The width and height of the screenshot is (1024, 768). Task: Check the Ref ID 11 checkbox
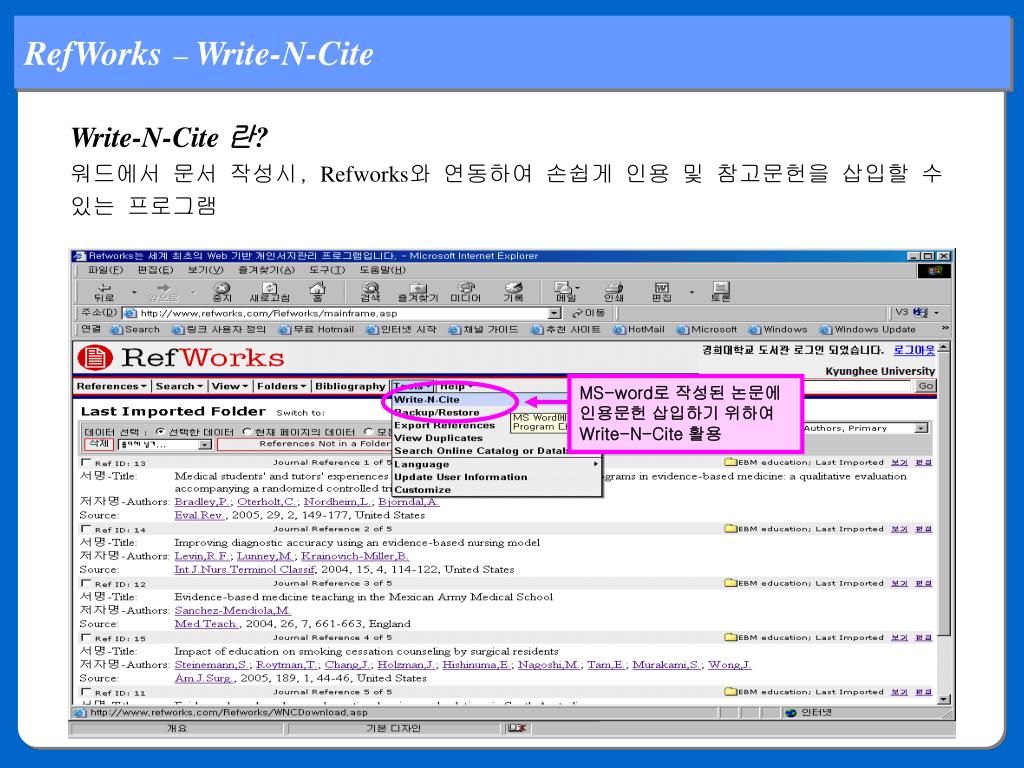[85, 691]
